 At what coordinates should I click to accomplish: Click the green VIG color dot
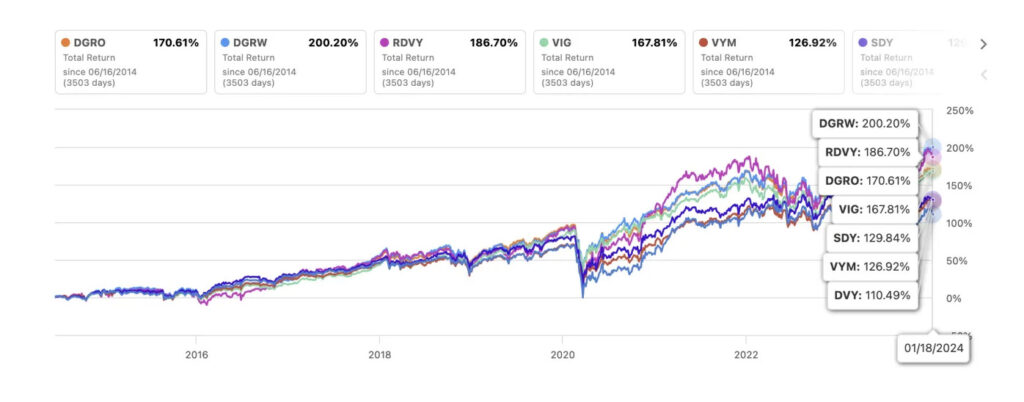544,43
